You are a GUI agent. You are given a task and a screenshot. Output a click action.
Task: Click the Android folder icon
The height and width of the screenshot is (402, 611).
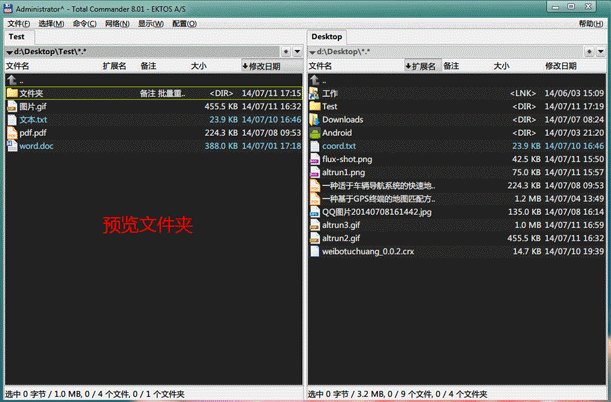pos(314,132)
